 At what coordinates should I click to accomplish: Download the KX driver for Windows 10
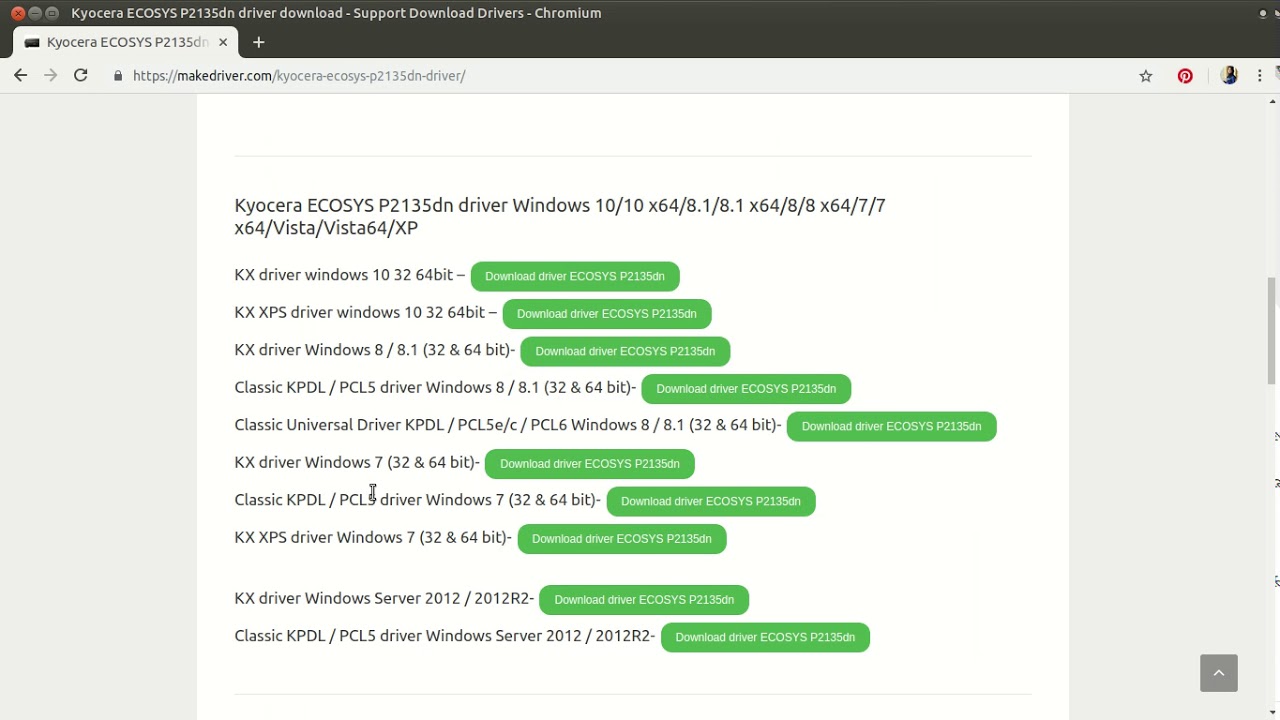coord(575,276)
